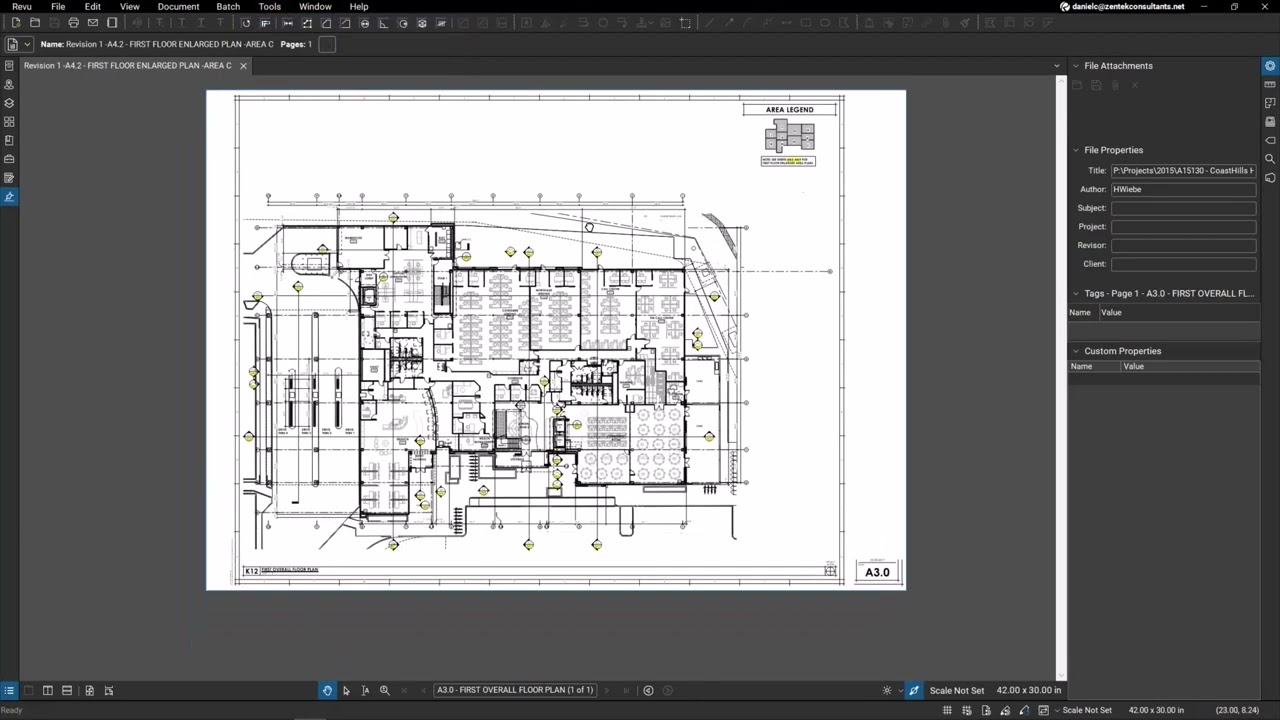Screen dimensions: 1280x720
Task: Toggle split horizontal view icon
Action: pyautogui.click(x=67, y=690)
